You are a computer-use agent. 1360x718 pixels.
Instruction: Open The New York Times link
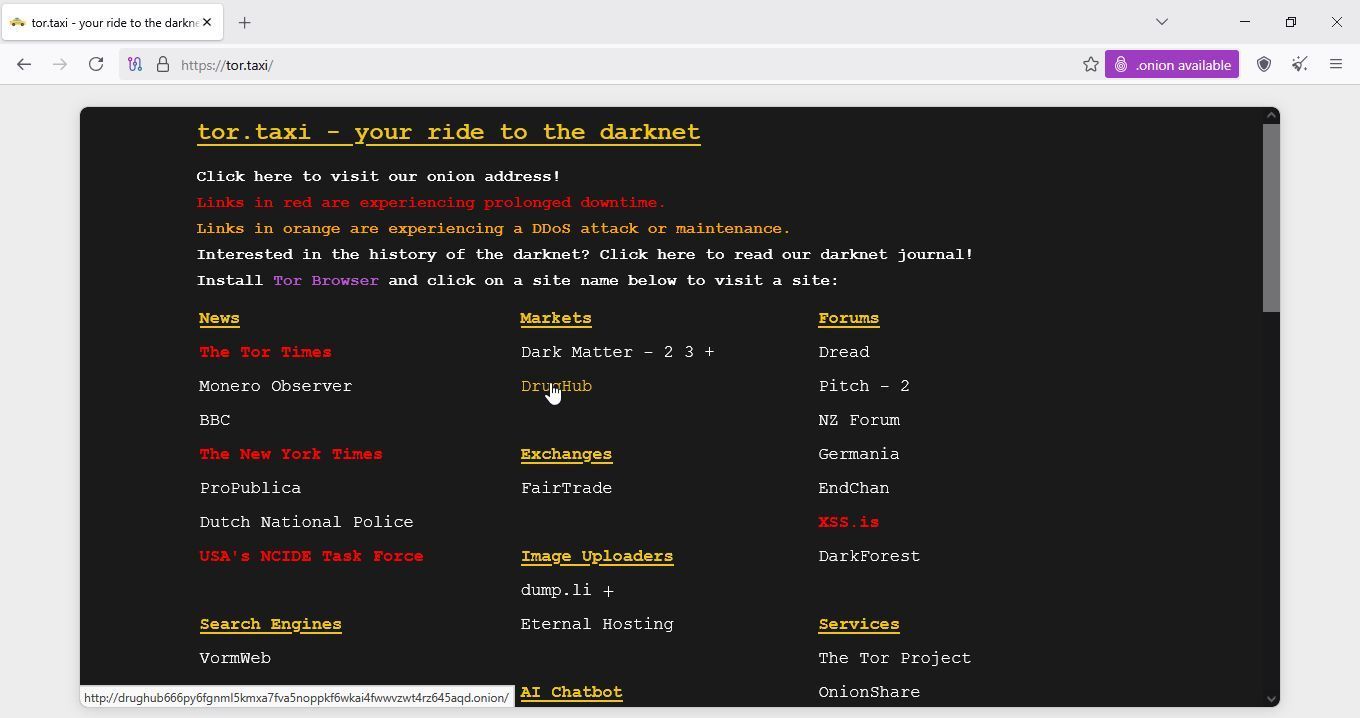[290, 454]
